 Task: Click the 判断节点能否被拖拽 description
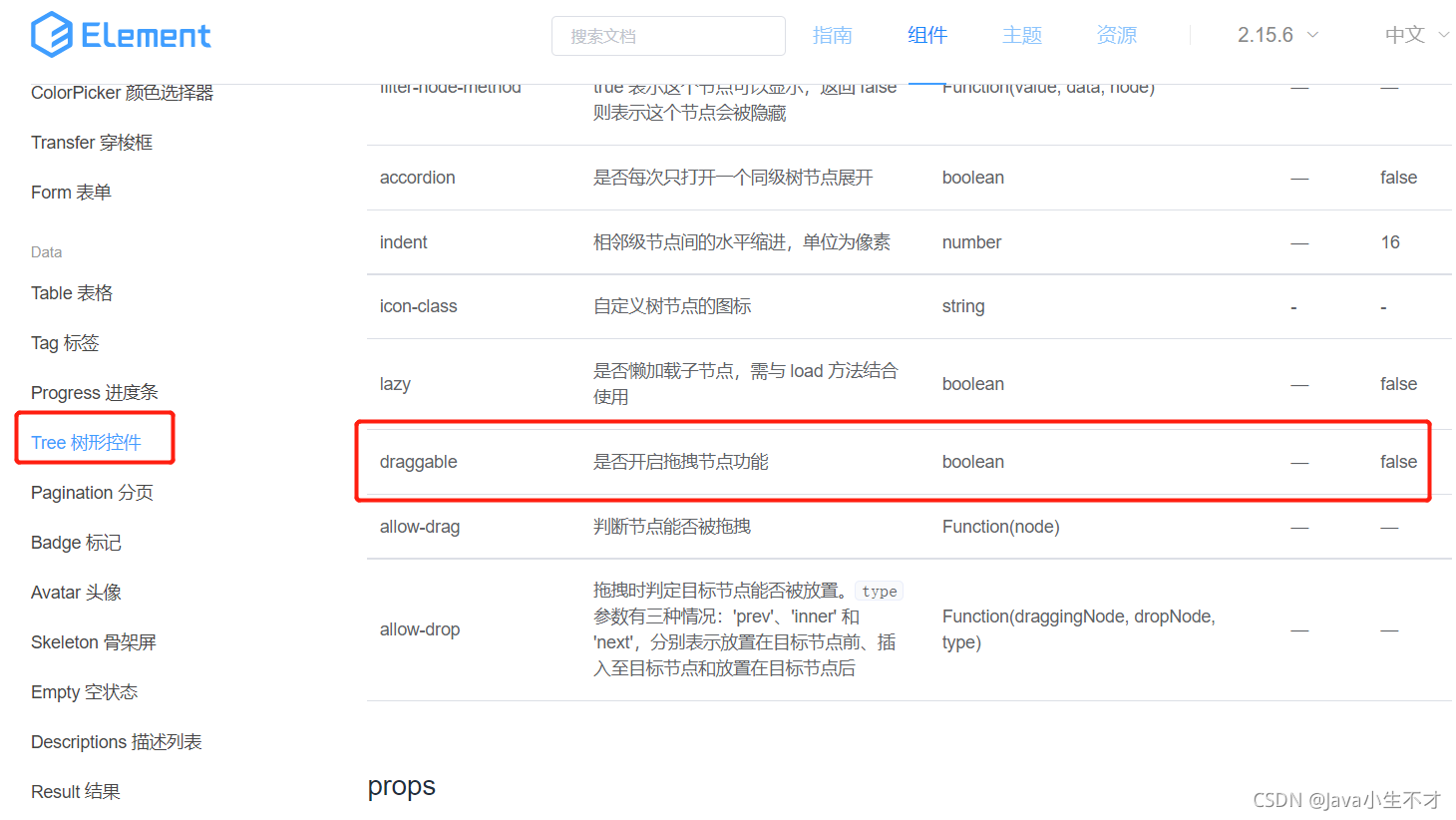point(672,527)
